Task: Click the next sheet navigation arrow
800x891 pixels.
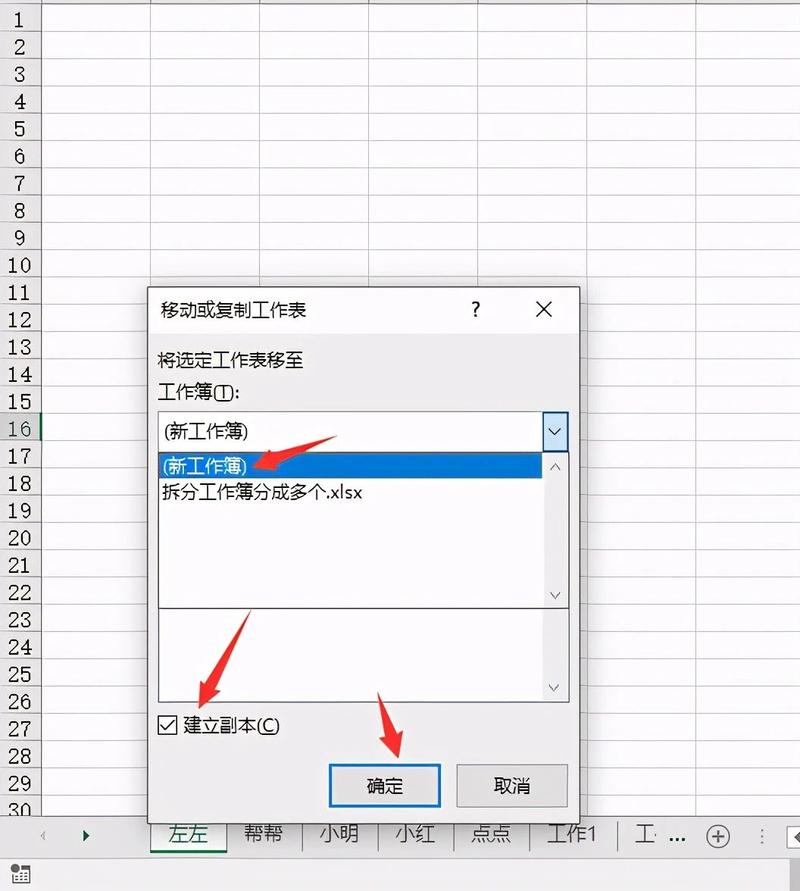Action: tap(86, 836)
